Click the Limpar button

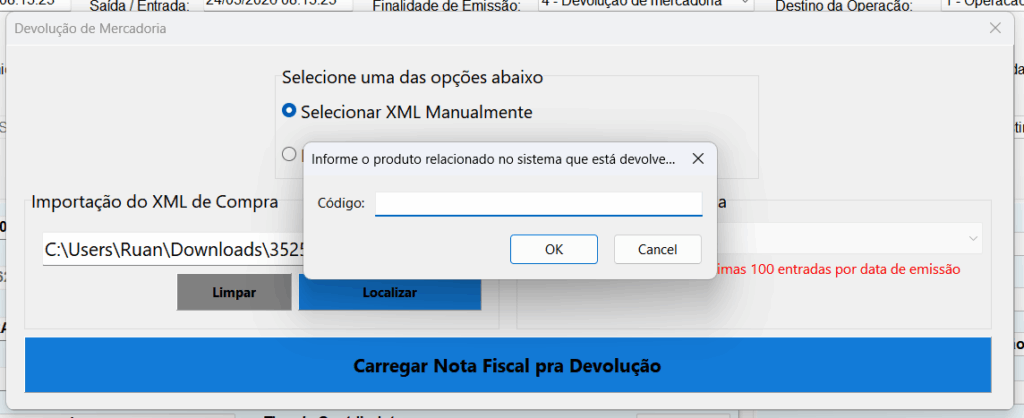click(234, 292)
